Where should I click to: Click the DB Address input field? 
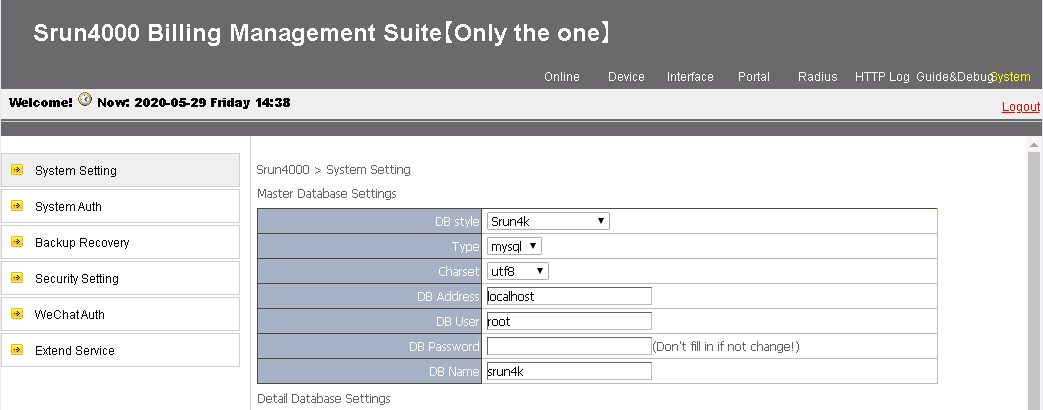coord(569,296)
